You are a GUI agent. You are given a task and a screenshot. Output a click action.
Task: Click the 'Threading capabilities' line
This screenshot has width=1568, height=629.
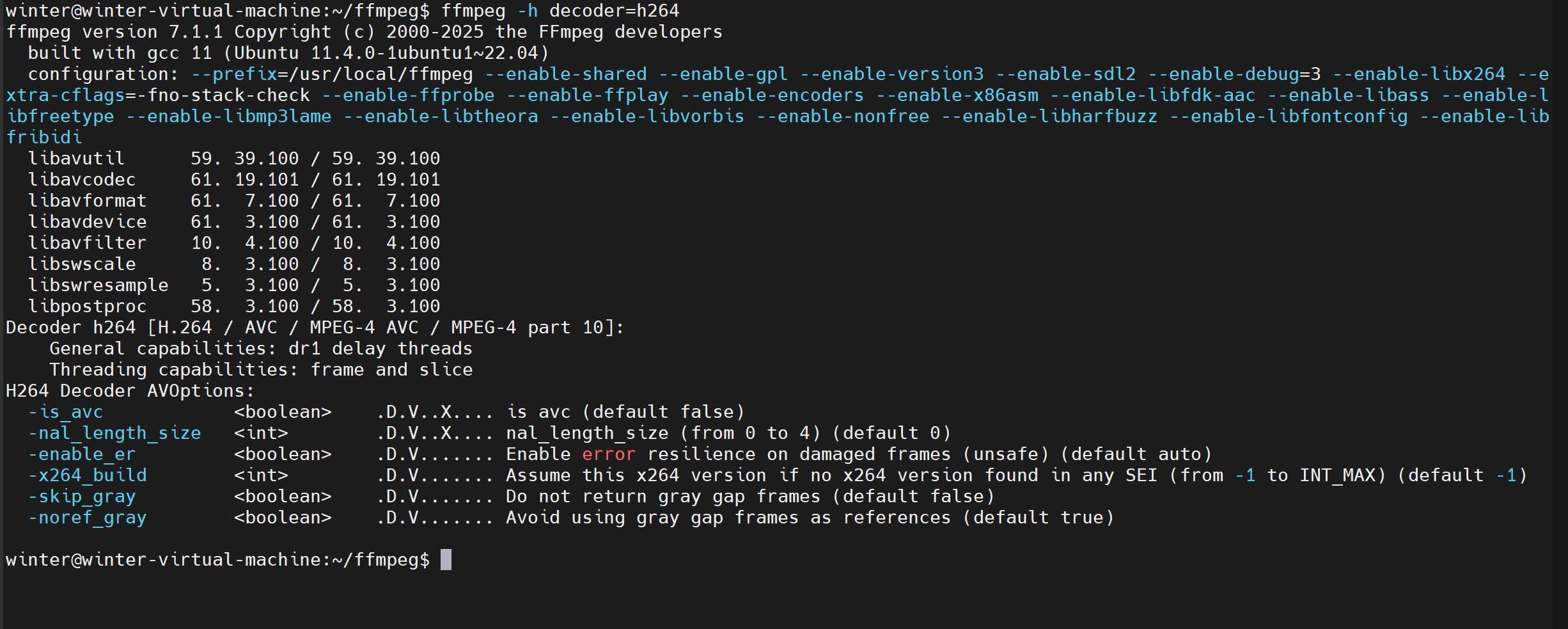(x=261, y=370)
